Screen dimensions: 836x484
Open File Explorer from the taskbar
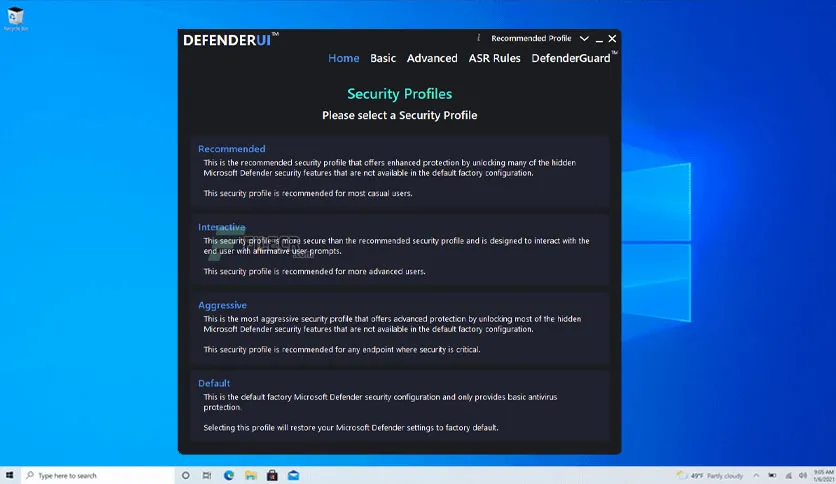(x=251, y=475)
